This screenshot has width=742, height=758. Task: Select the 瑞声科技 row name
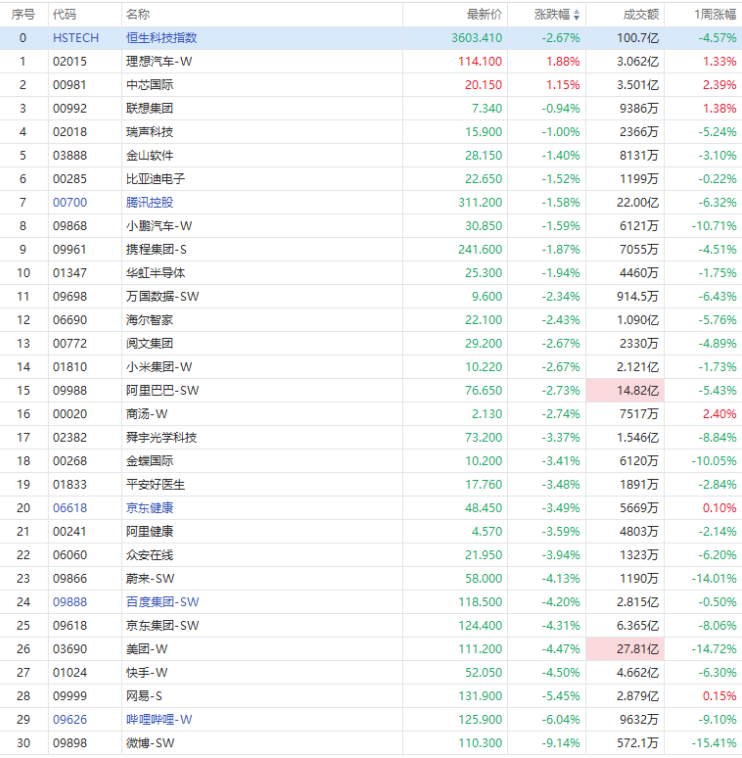[149, 131]
